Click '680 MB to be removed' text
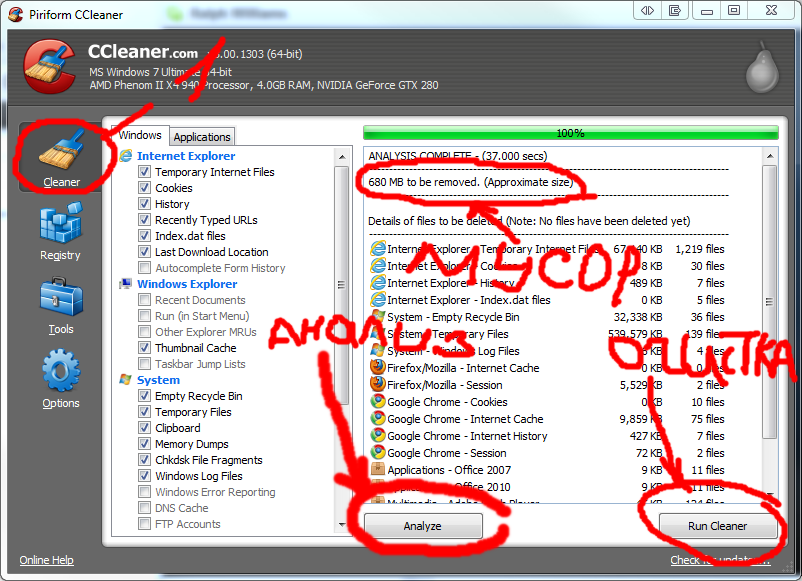Viewport: 802px width, 581px height. tap(424, 182)
